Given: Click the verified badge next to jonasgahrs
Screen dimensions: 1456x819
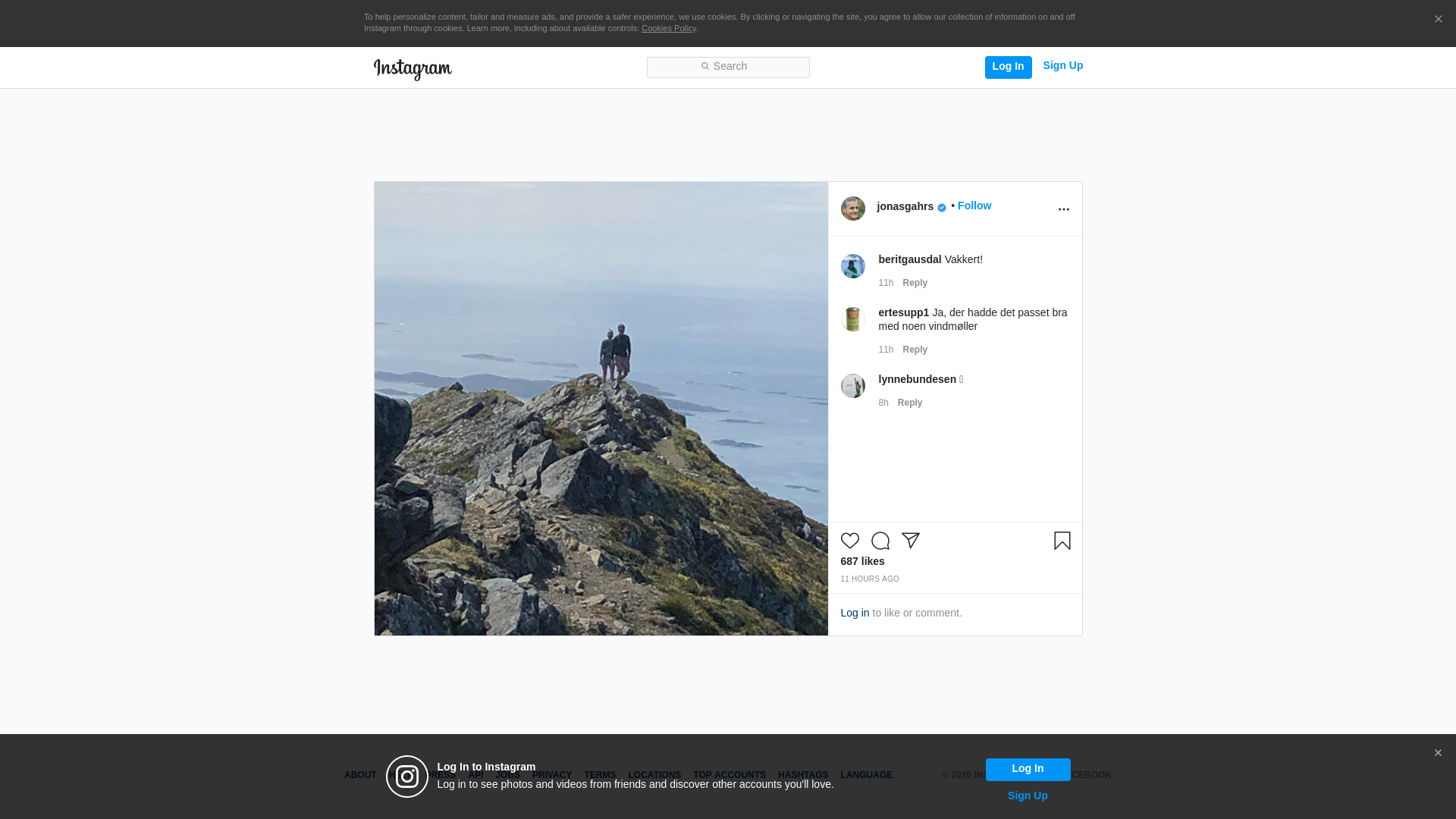Looking at the screenshot, I should click(x=942, y=208).
